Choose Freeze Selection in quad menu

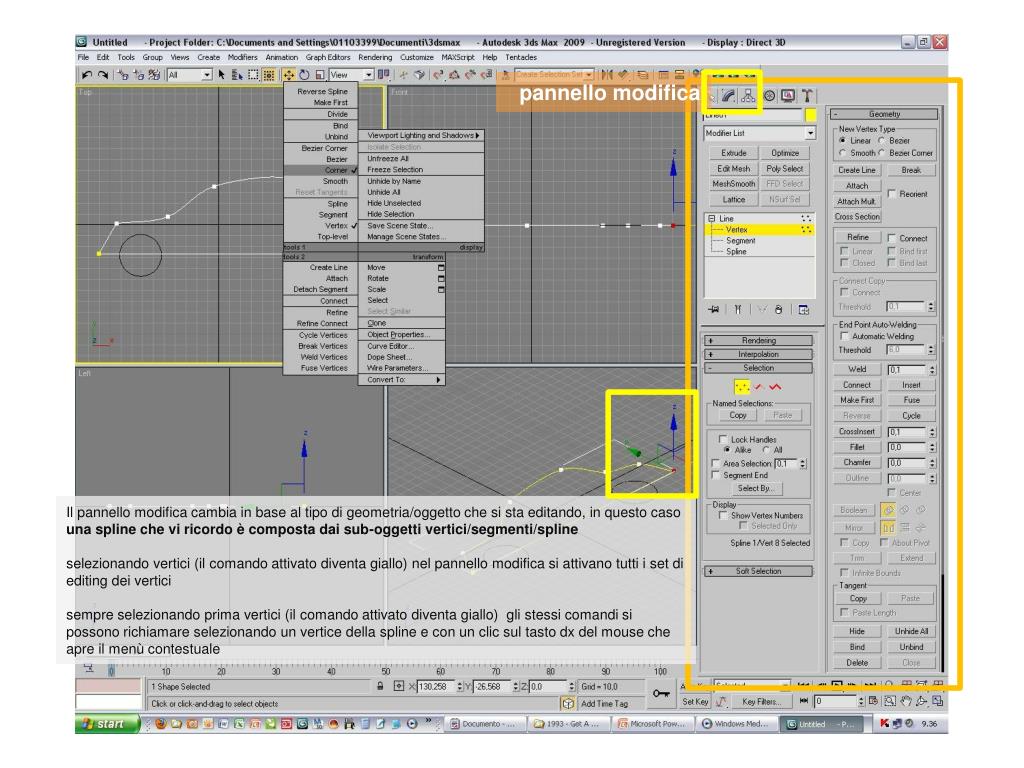coord(394,170)
